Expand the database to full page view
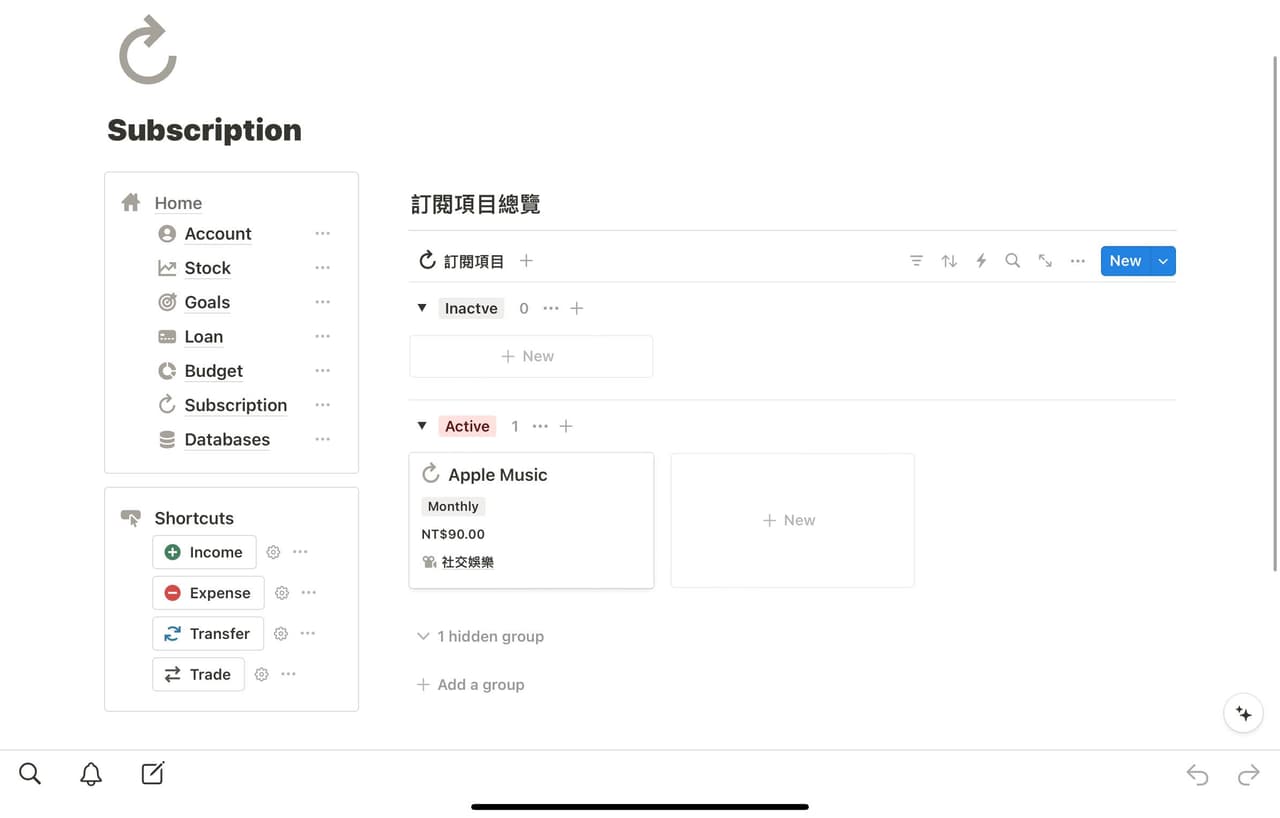Screen dimensions: 1280x818 1044,260
